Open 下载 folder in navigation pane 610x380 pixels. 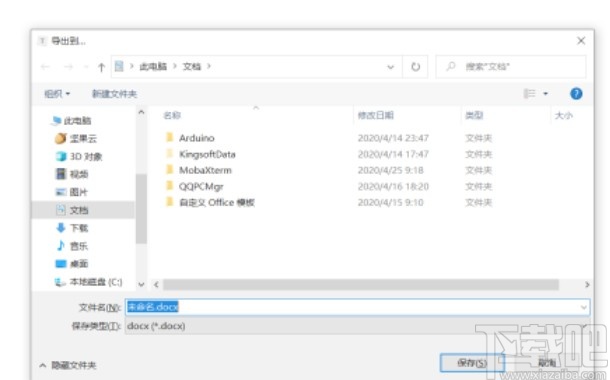point(79,228)
